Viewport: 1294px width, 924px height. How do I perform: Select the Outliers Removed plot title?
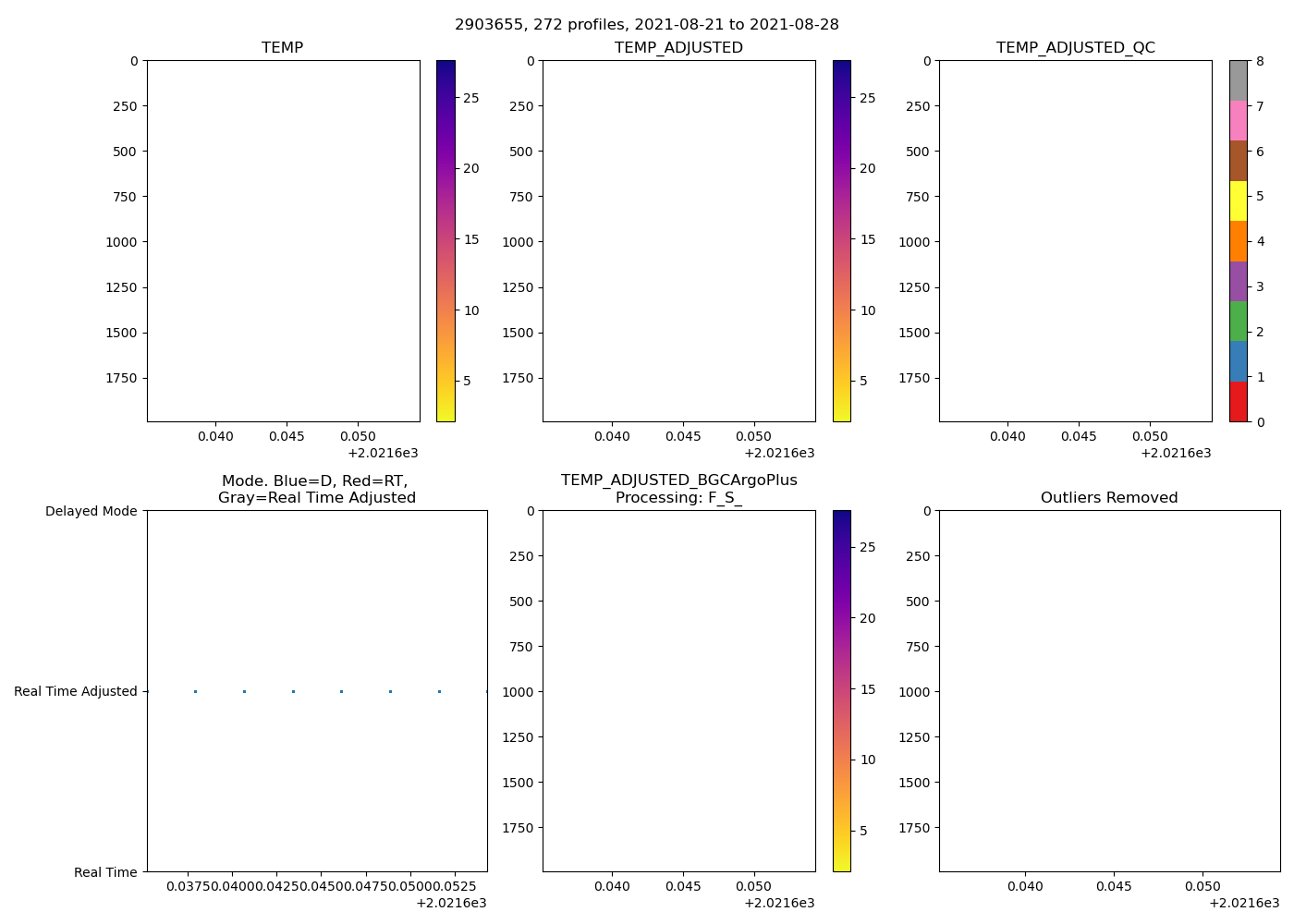(x=1108, y=498)
